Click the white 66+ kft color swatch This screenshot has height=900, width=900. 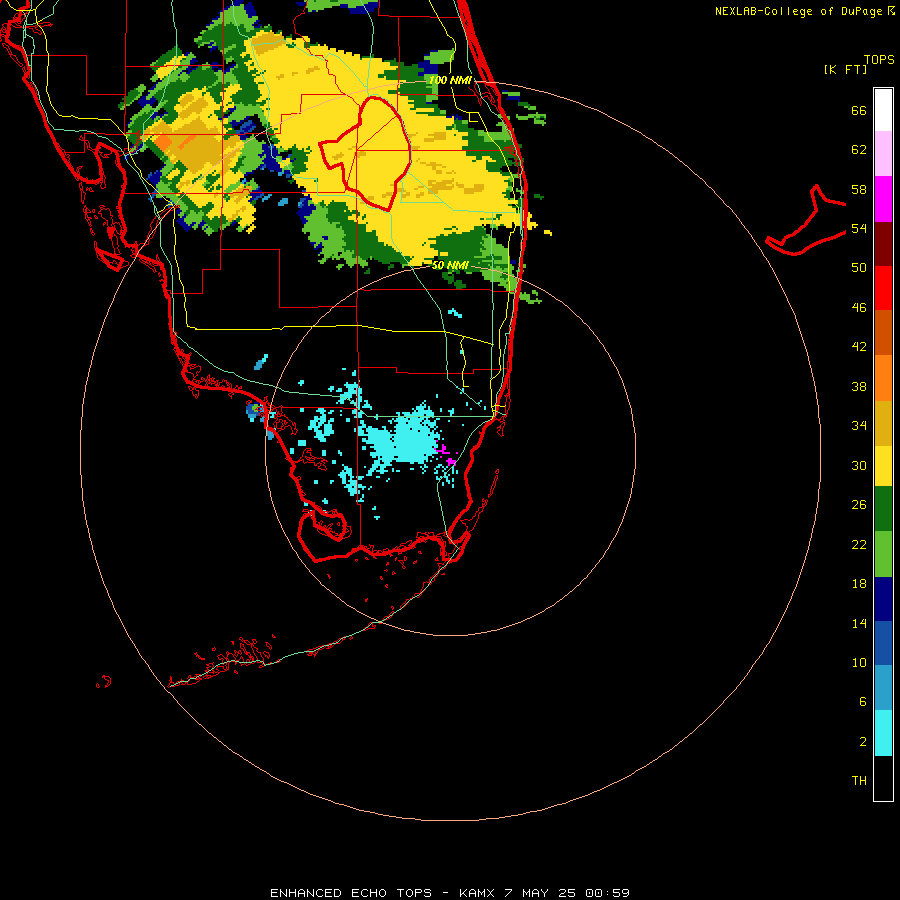[x=883, y=110]
